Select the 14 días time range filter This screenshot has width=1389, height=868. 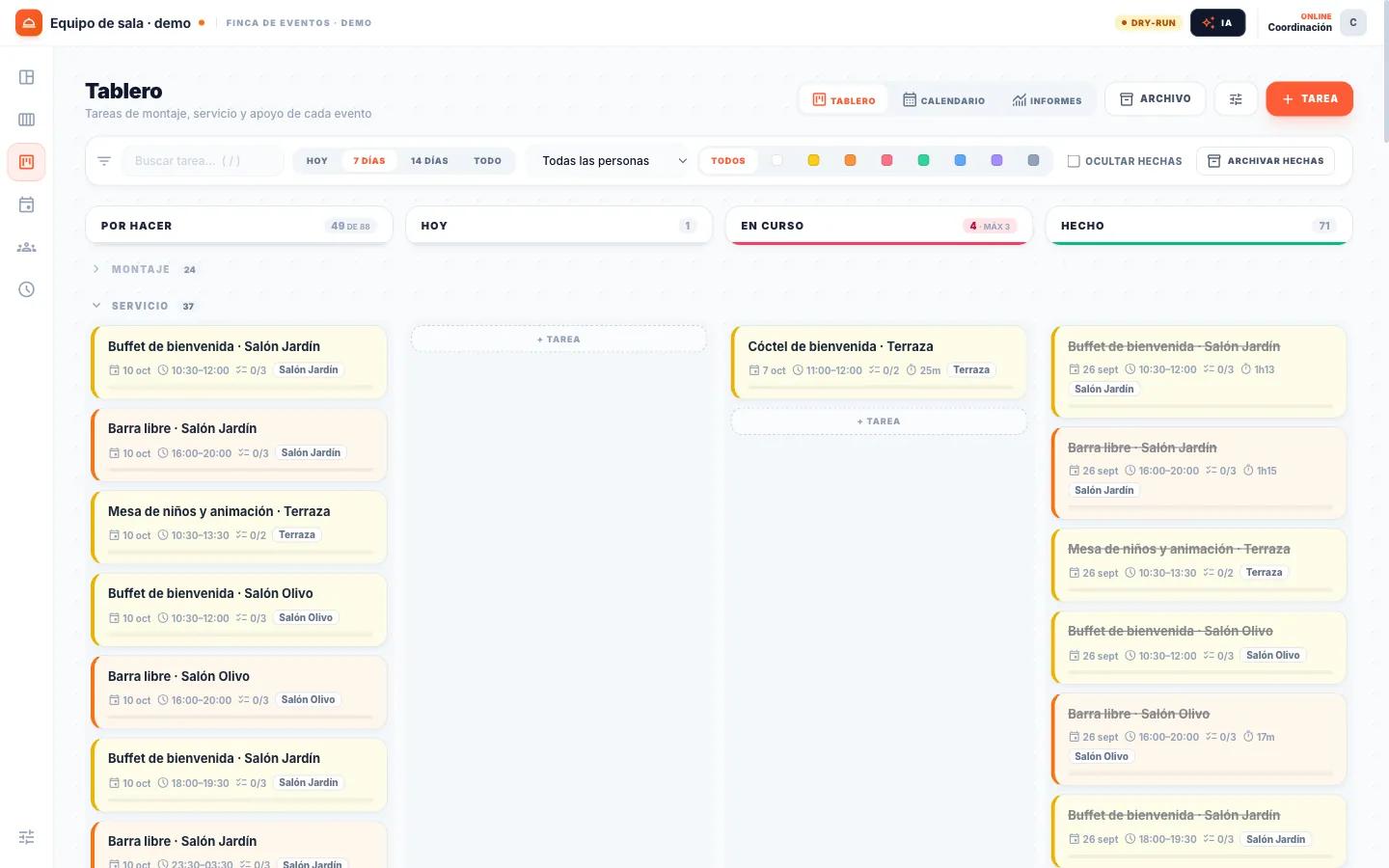click(x=429, y=161)
